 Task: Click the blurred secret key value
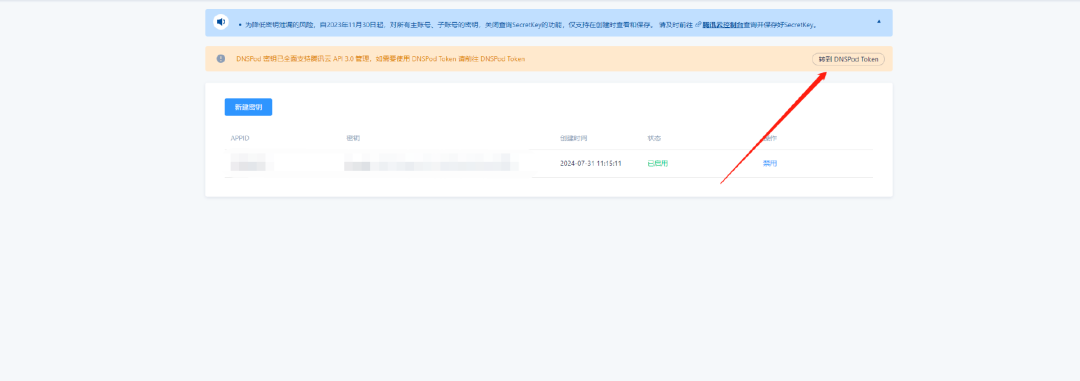coord(431,163)
